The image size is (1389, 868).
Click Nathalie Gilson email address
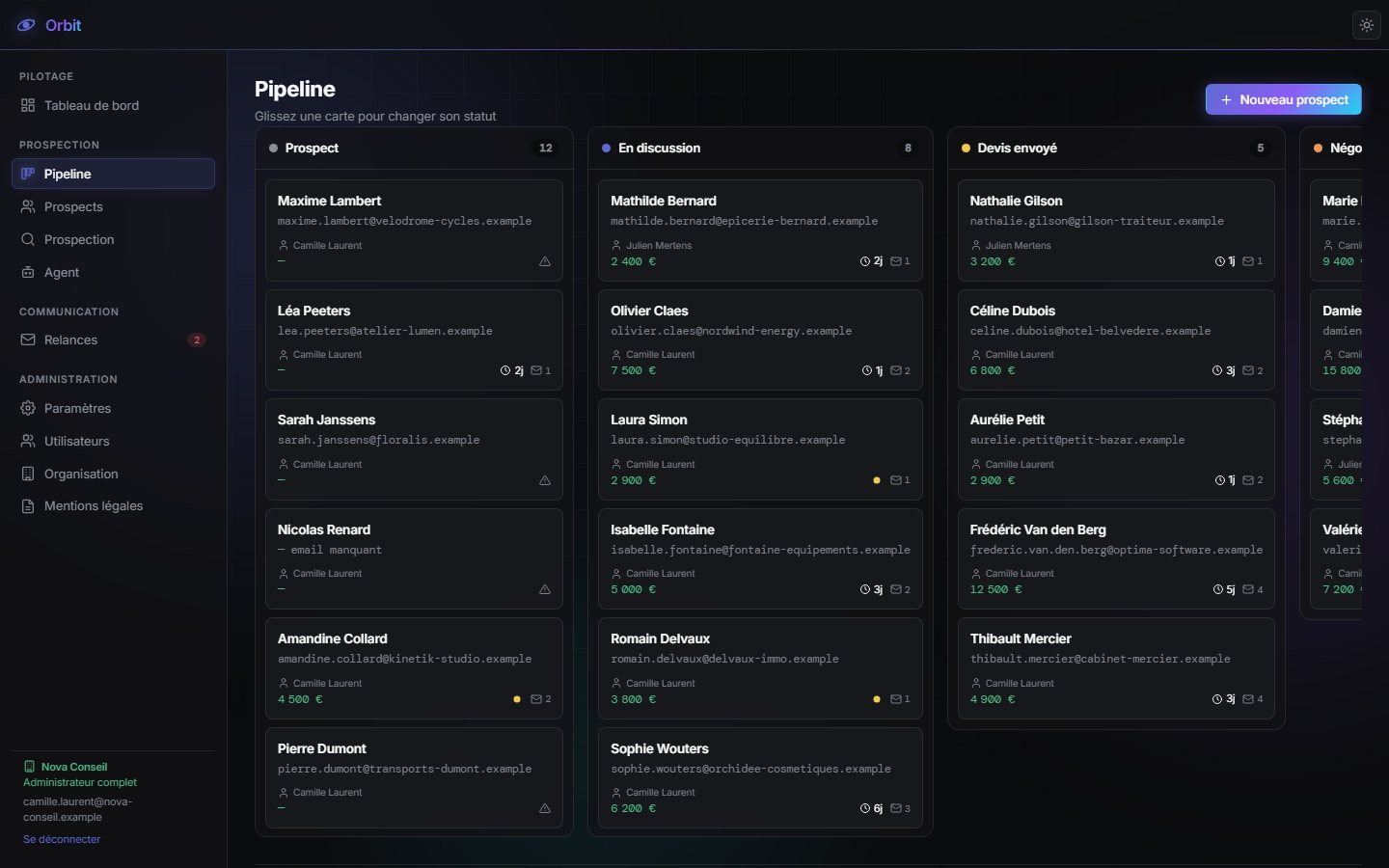1097,221
